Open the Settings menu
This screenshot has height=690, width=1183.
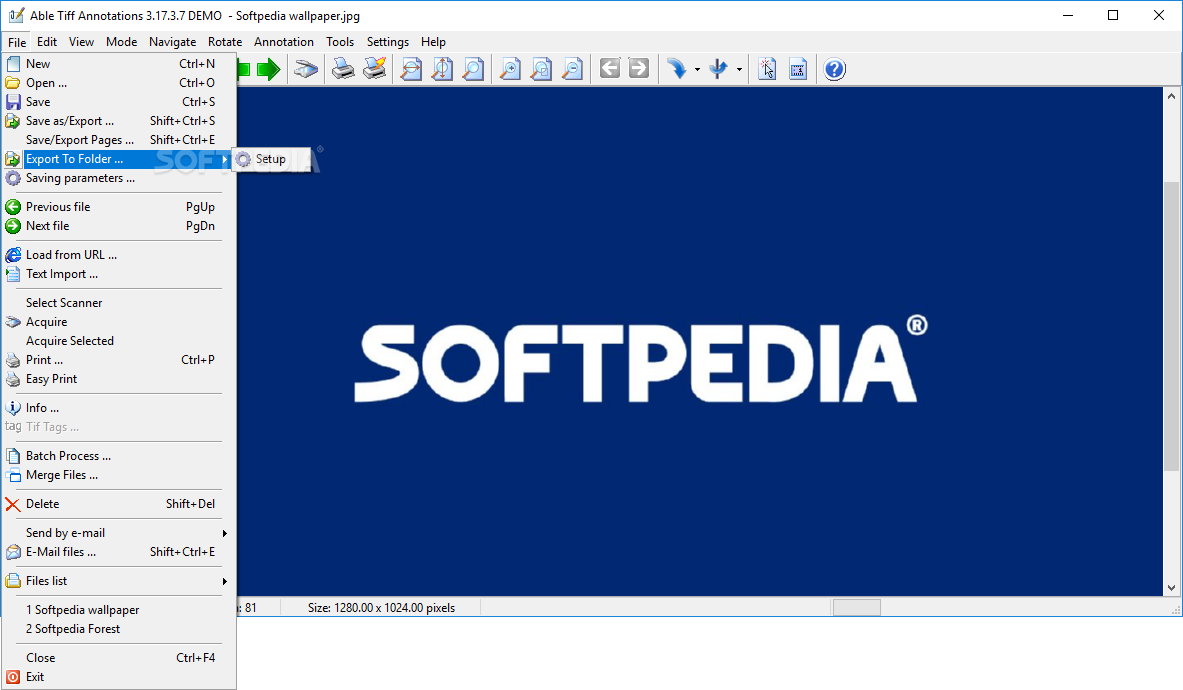[388, 42]
